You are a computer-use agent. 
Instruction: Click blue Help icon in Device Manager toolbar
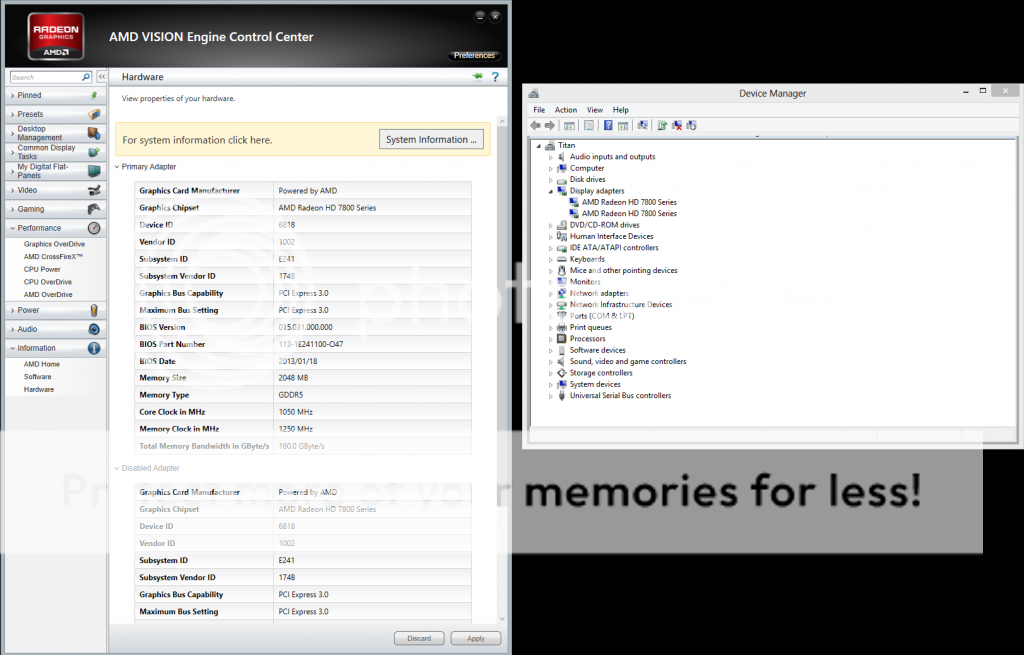click(x=608, y=125)
